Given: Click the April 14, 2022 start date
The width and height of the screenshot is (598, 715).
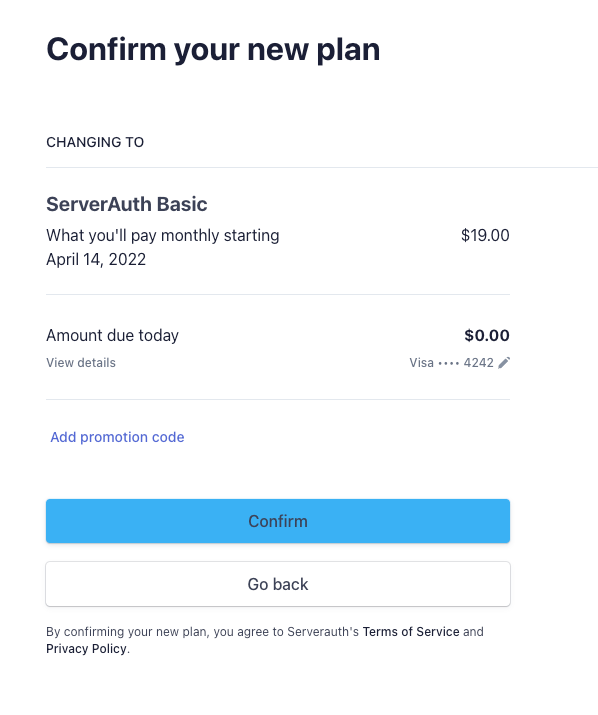Looking at the screenshot, I should (x=96, y=259).
